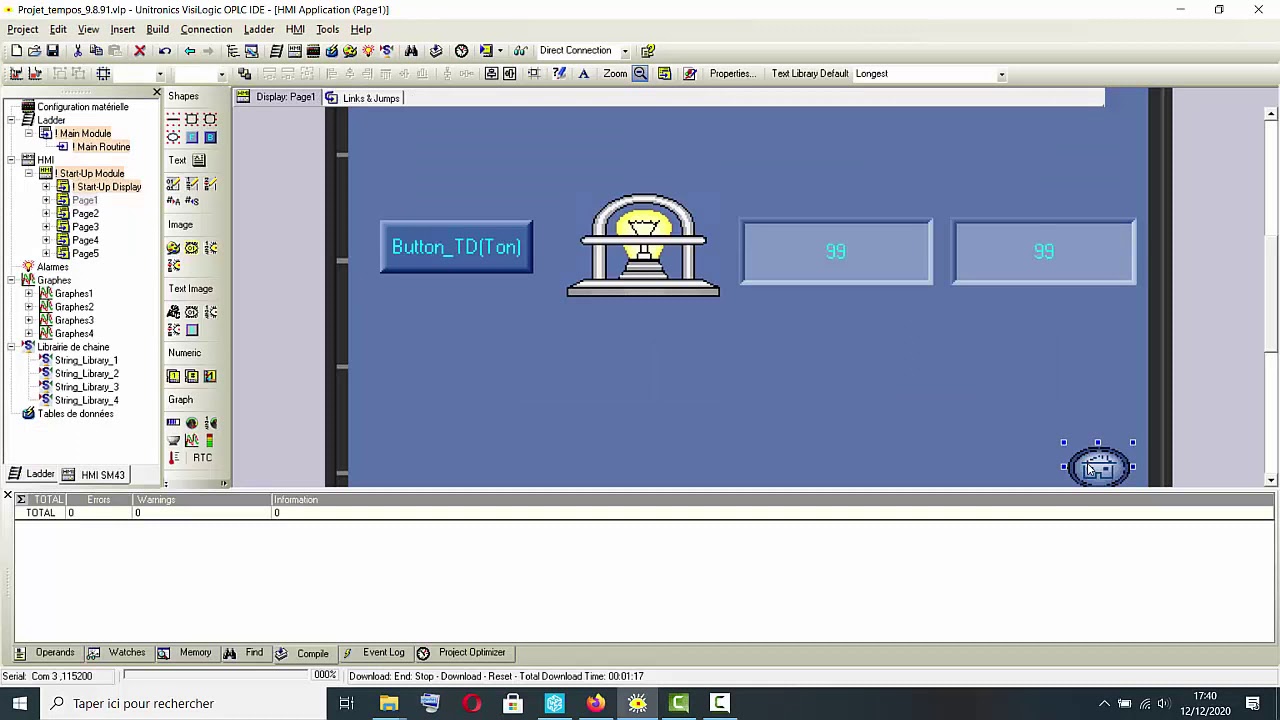Open the HMI menu
This screenshot has width=1280, height=720.
click(295, 29)
